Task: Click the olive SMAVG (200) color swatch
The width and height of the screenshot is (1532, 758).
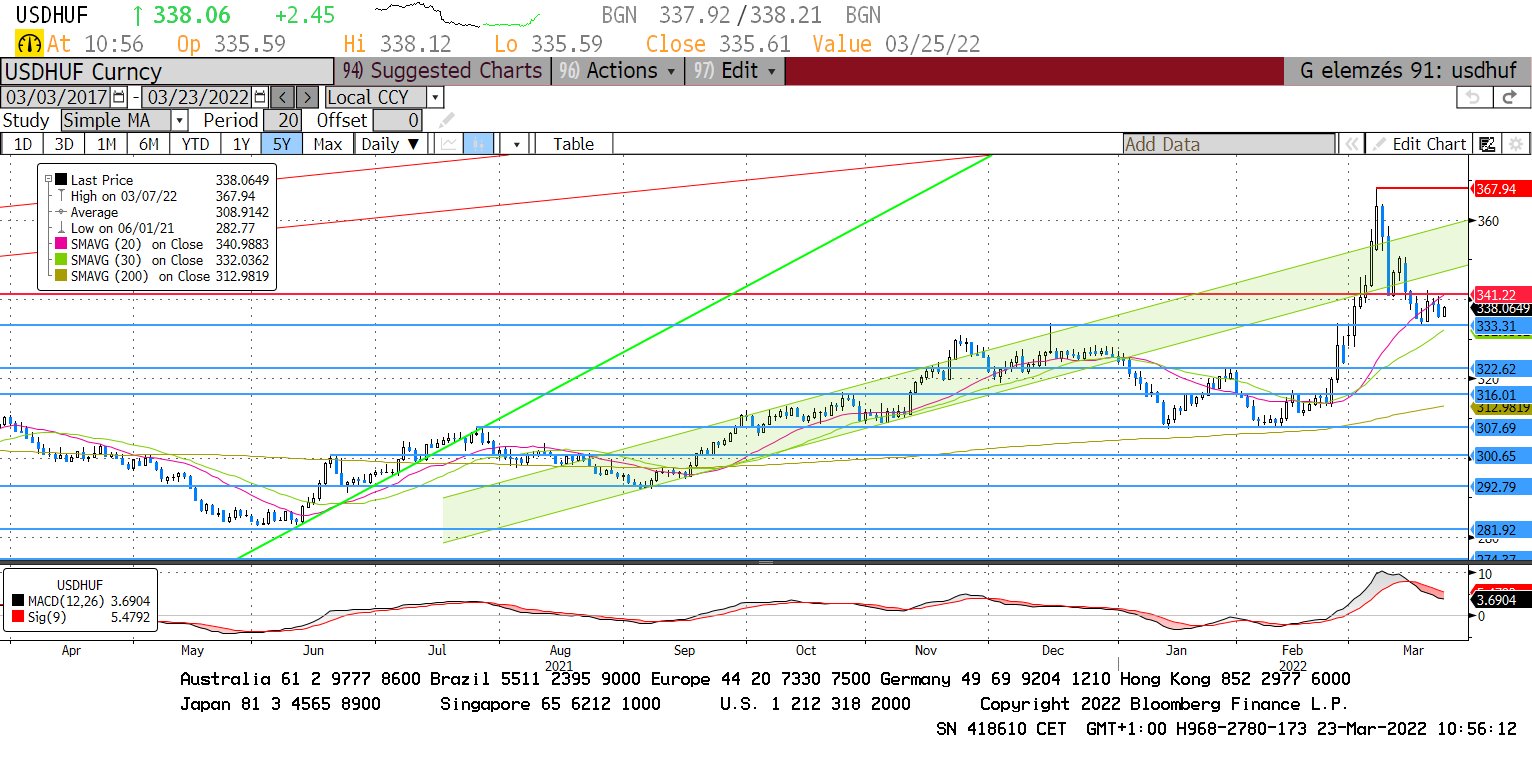Action: [x=61, y=276]
